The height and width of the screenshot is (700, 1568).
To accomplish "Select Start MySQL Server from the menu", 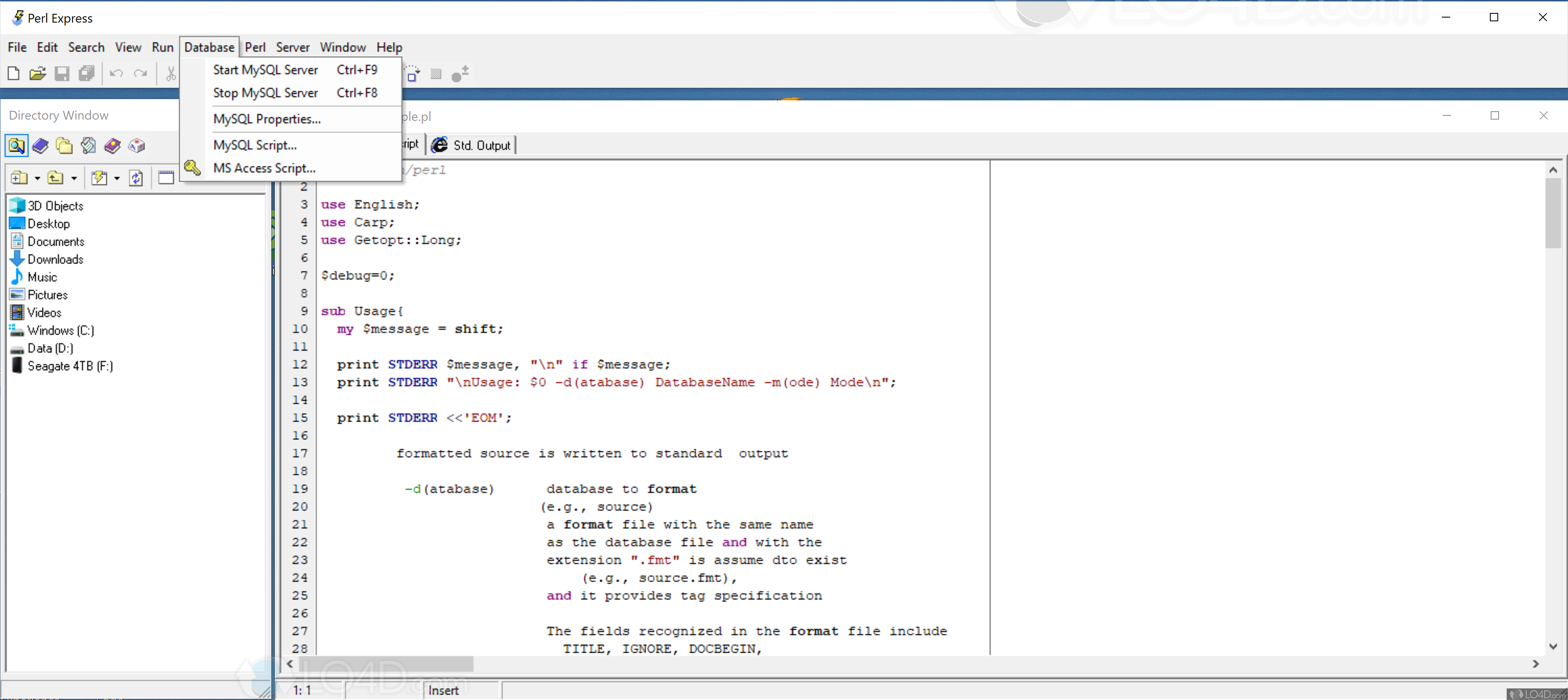I will click(265, 69).
